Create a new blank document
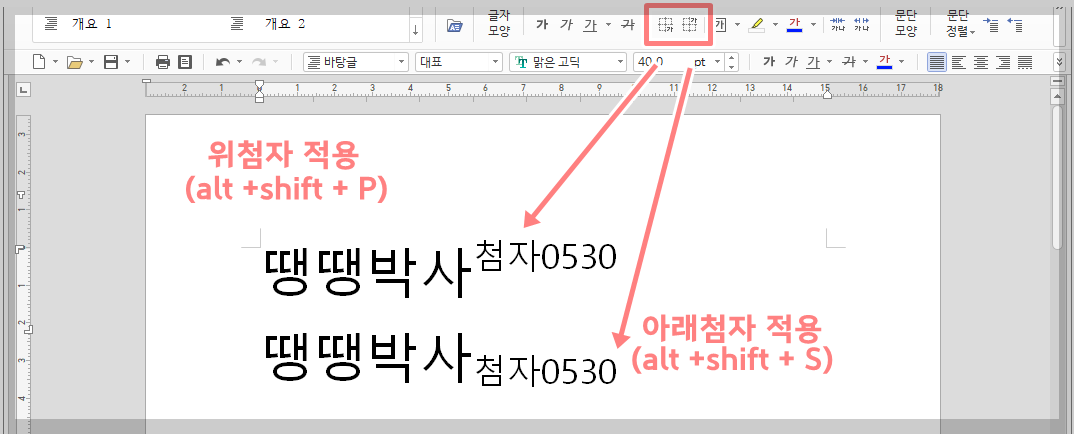Screen dimensions: 1074x434 point(40,62)
